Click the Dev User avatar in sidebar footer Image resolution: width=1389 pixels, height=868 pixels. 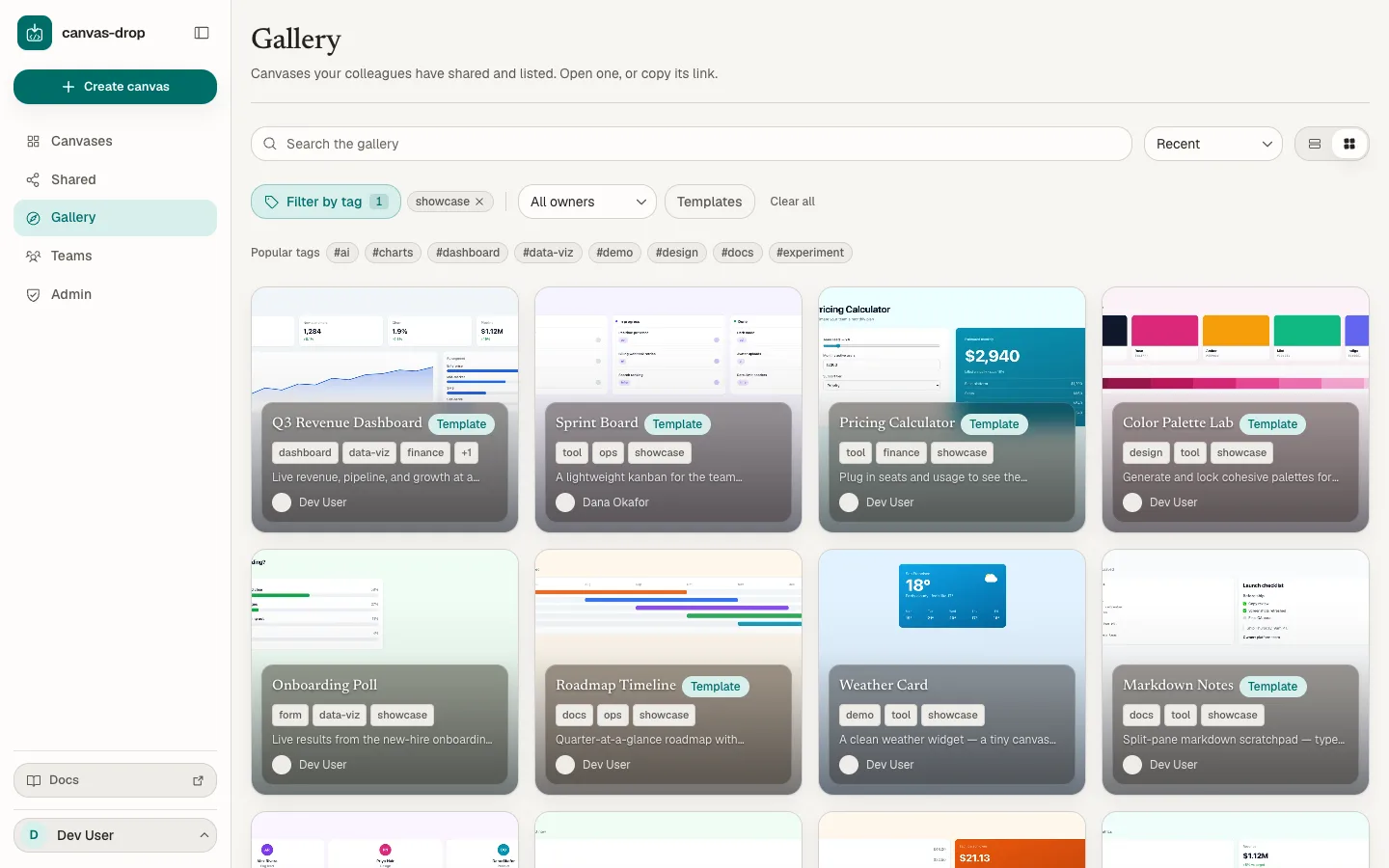[34, 835]
